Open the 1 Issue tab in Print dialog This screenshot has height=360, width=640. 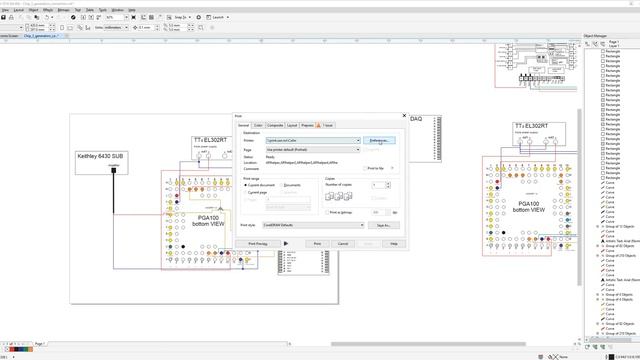(x=328, y=125)
